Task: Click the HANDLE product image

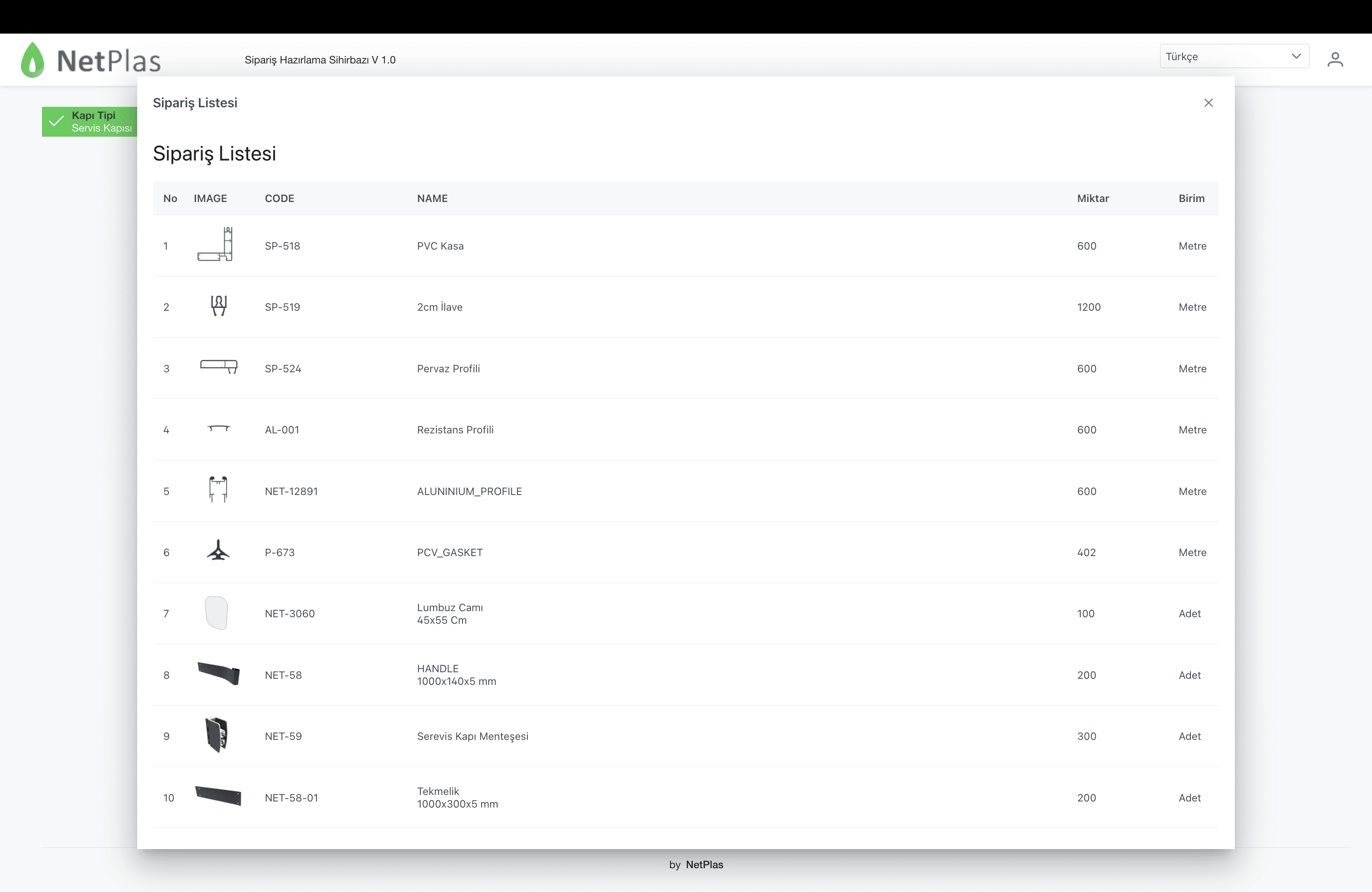Action: [218, 674]
